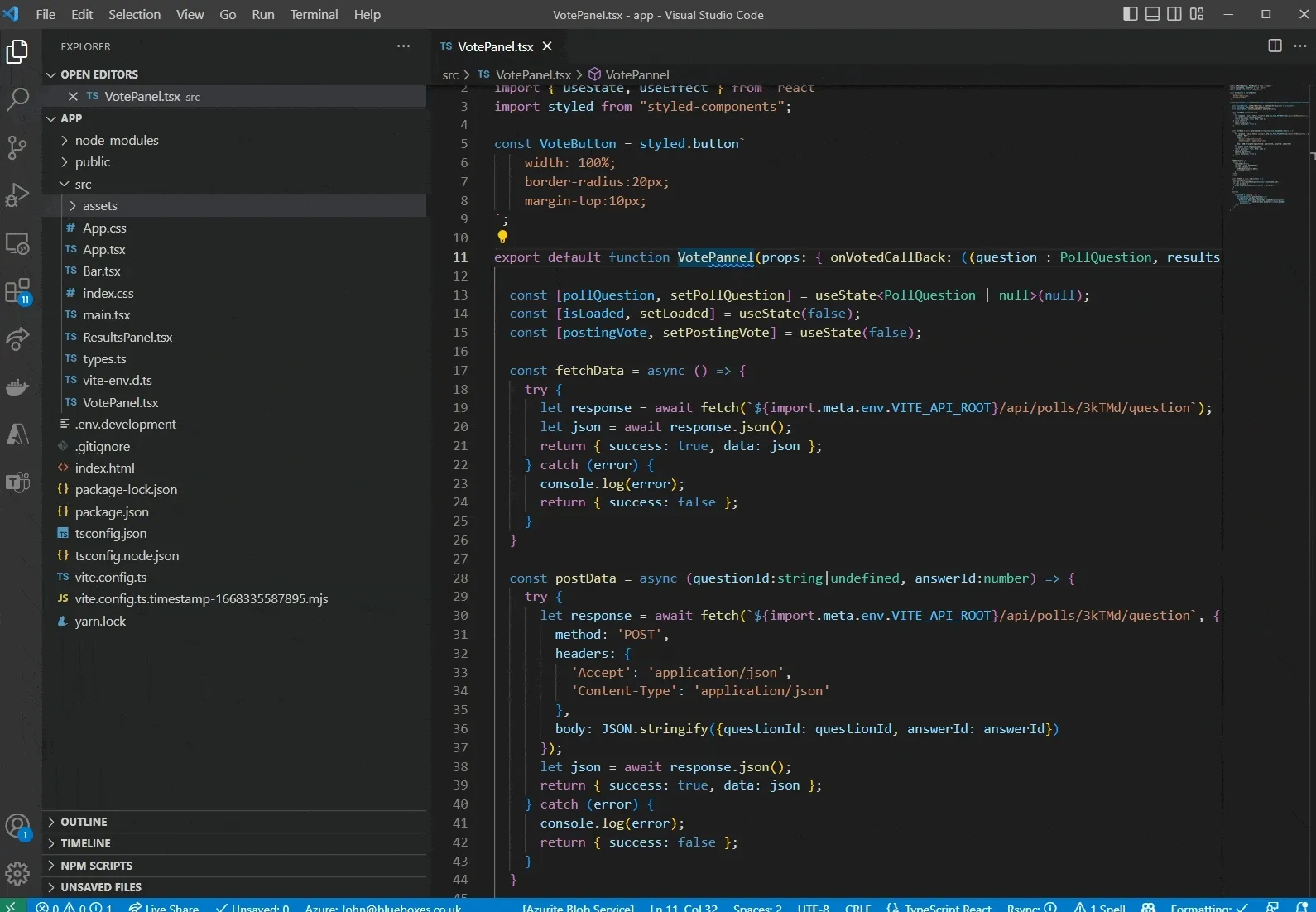Click the Unsaved: 0 status item
The image size is (1316, 912).
[x=252, y=907]
